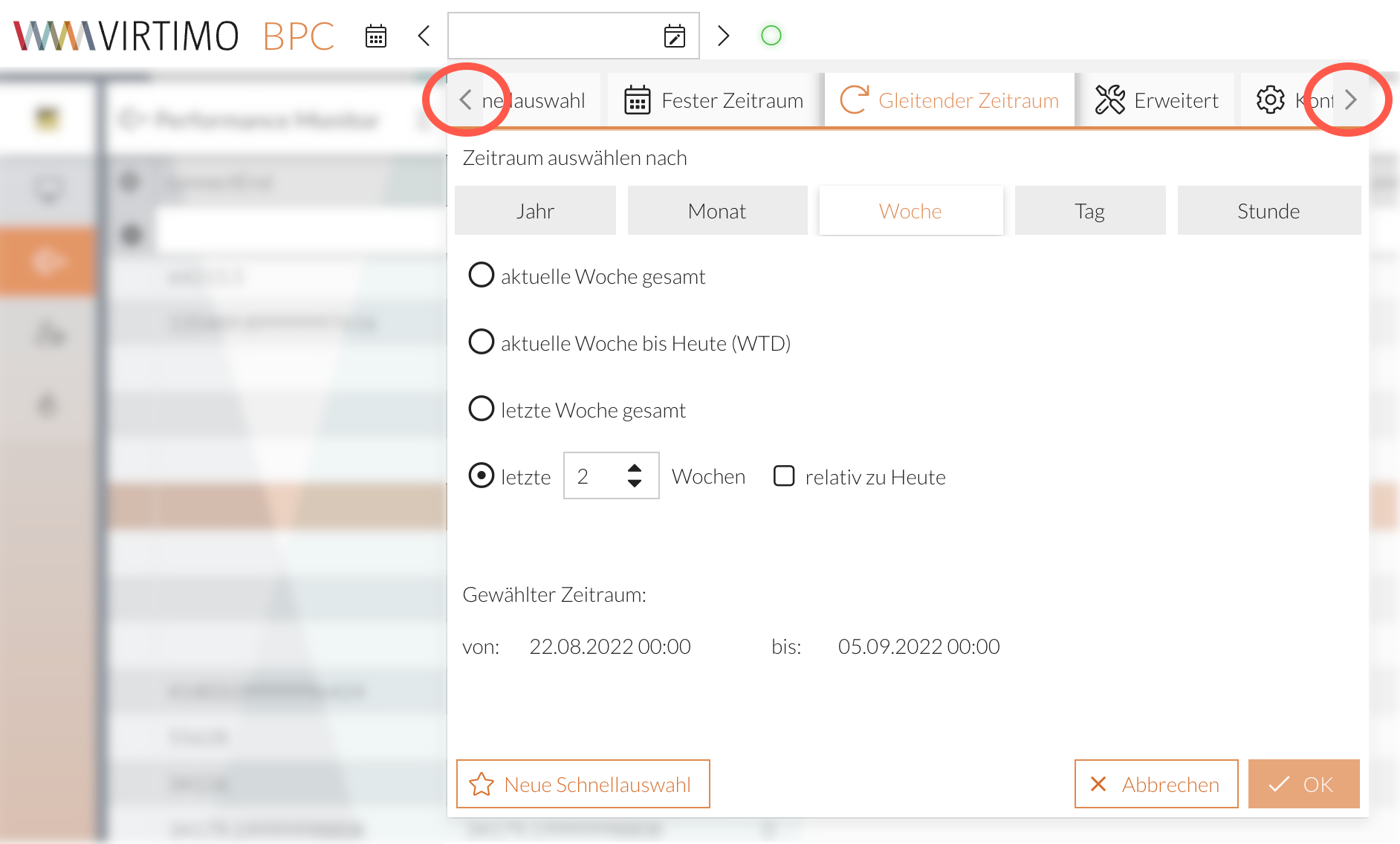The width and height of the screenshot is (1400, 844).
Task: Open the Erweitert tab
Action: coord(1157,100)
